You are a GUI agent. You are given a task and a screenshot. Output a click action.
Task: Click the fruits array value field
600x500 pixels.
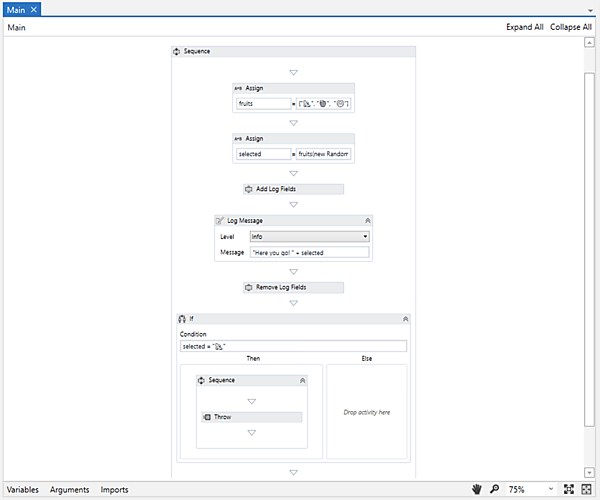tap(323, 104)
